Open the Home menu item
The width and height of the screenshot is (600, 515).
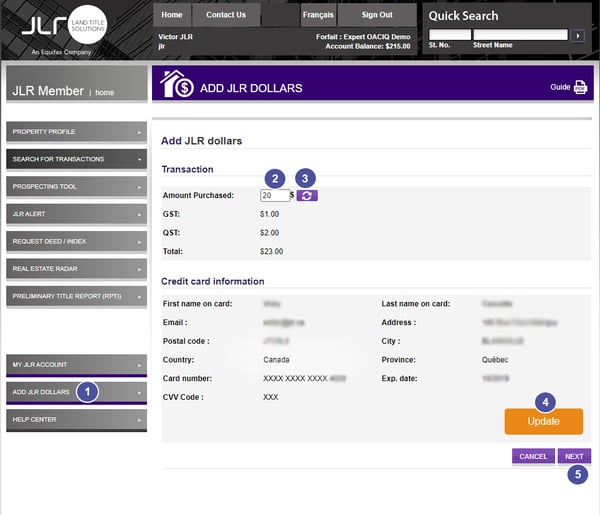pyautogui.click(x=172, y=15)
